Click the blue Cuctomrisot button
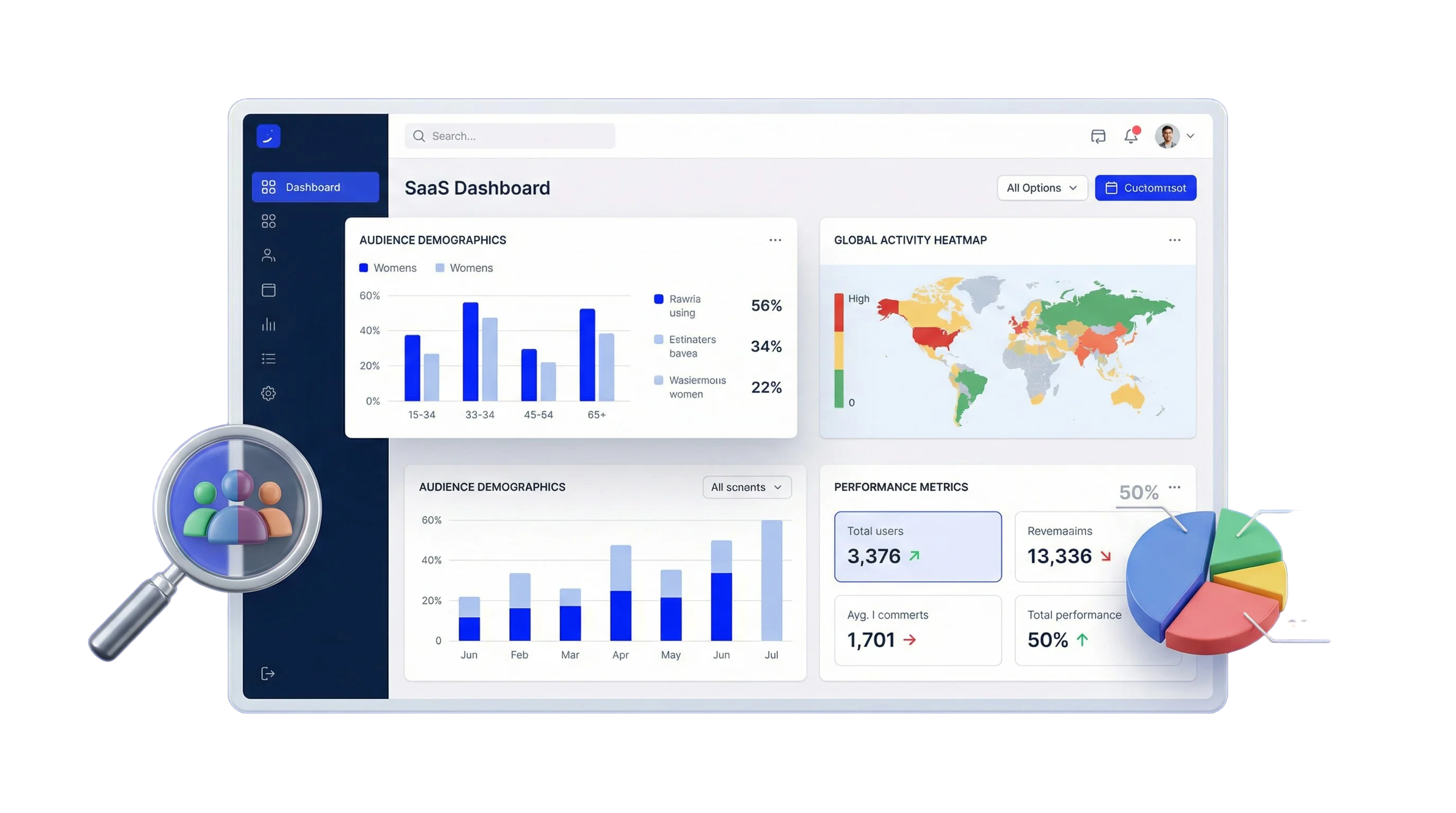1456x813 pixels. [1145, 188]
